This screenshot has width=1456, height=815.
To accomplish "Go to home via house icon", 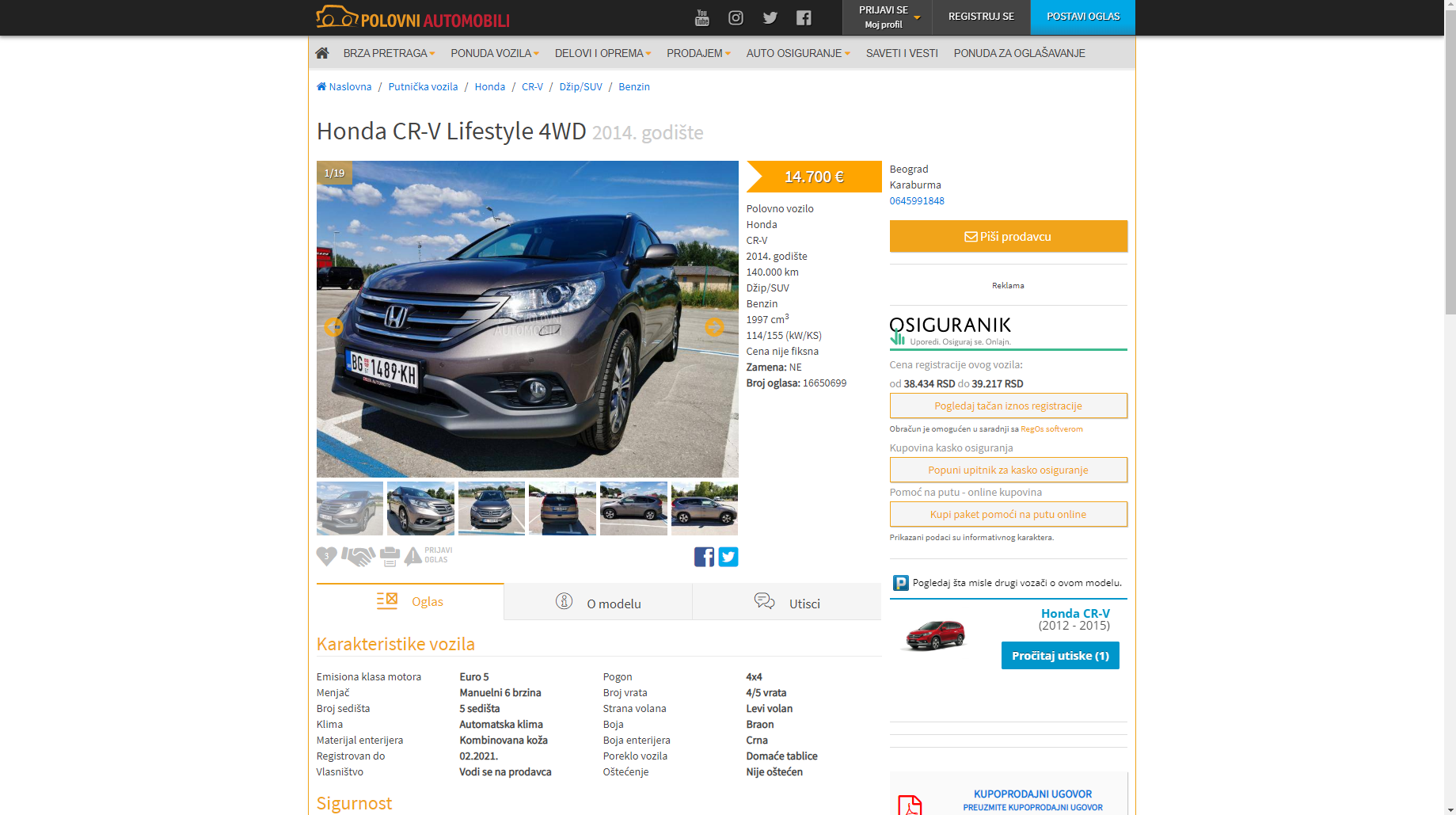I will 321,53.
